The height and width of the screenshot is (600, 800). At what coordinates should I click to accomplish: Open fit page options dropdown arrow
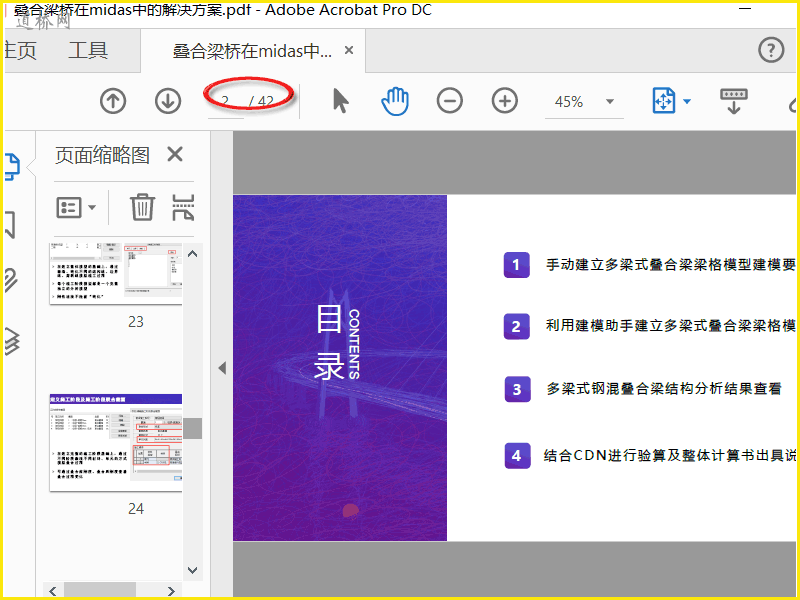pyautogui.click(x=687, y=101)
